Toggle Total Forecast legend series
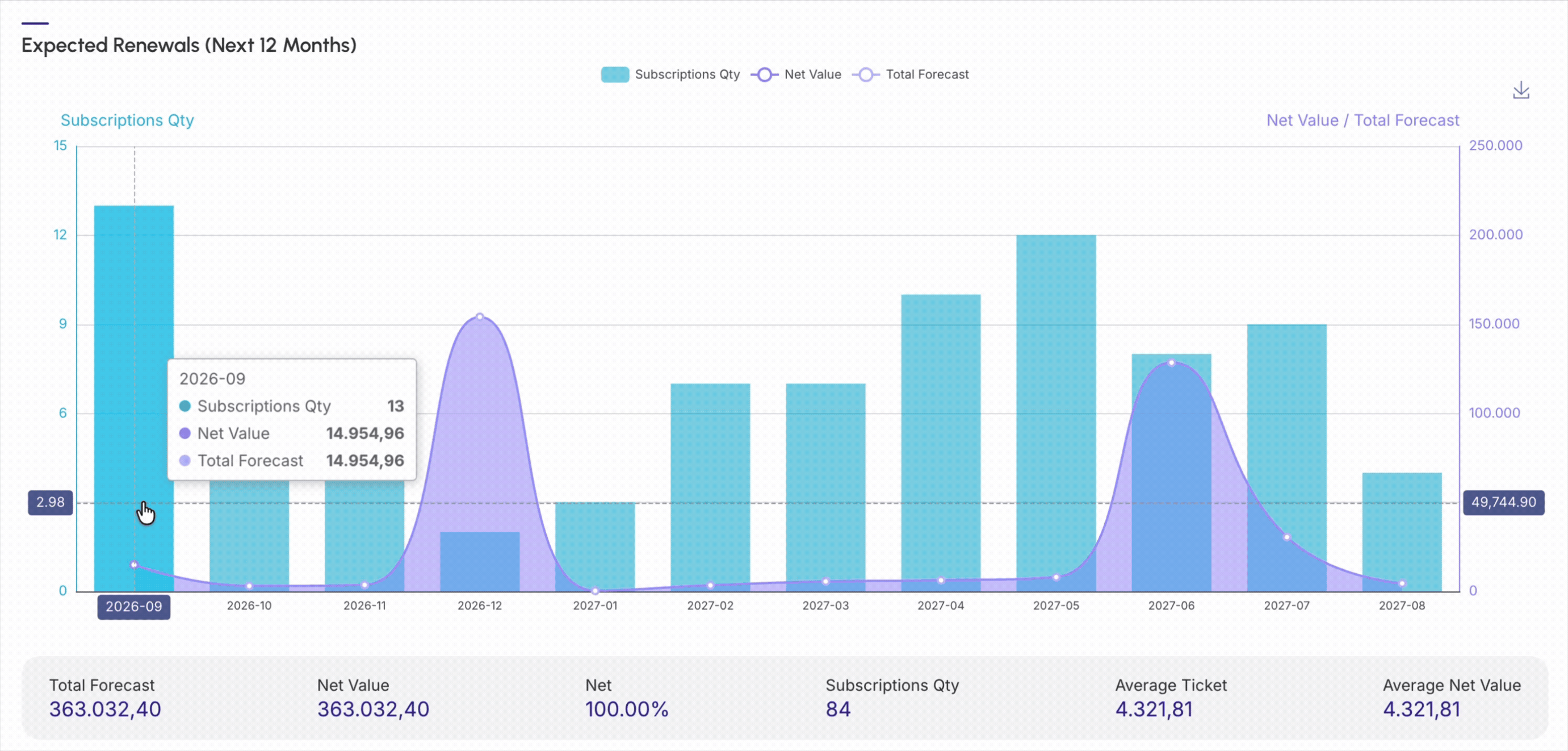Image resolution: width=1568 pixels, height=751 pixels. (911, 74)
